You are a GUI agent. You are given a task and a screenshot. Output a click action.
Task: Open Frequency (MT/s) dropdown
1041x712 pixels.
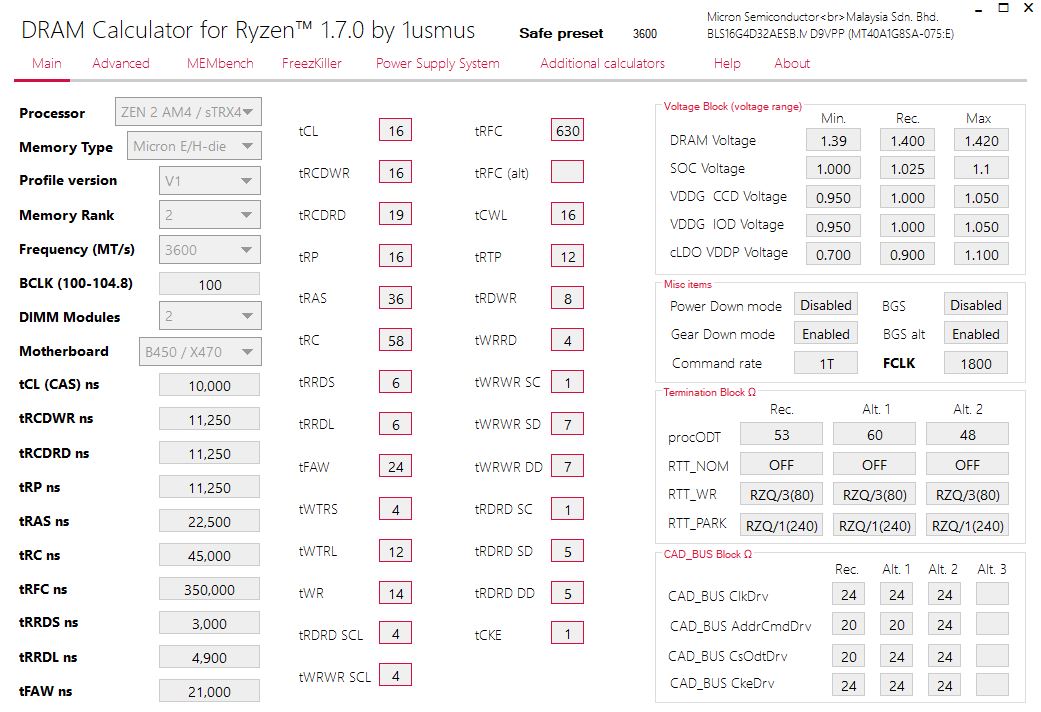210,250
